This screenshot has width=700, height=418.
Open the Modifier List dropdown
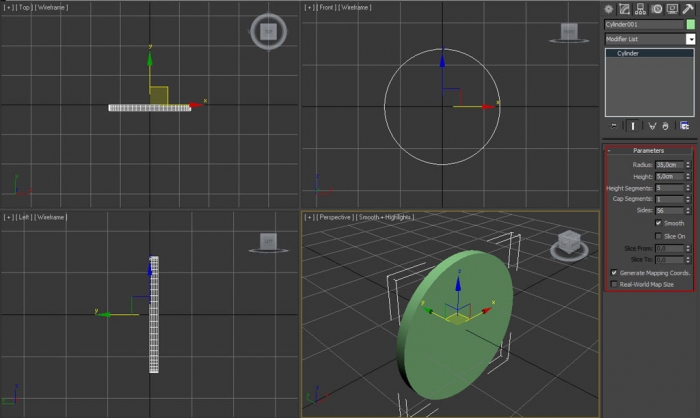click(691, 39)
